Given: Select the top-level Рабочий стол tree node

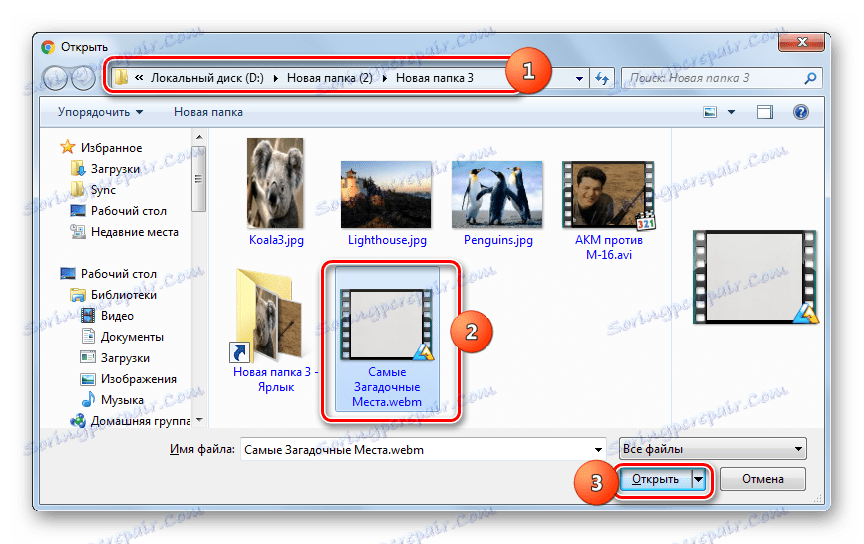Looking at the screenshot, I should coord(118,273).
